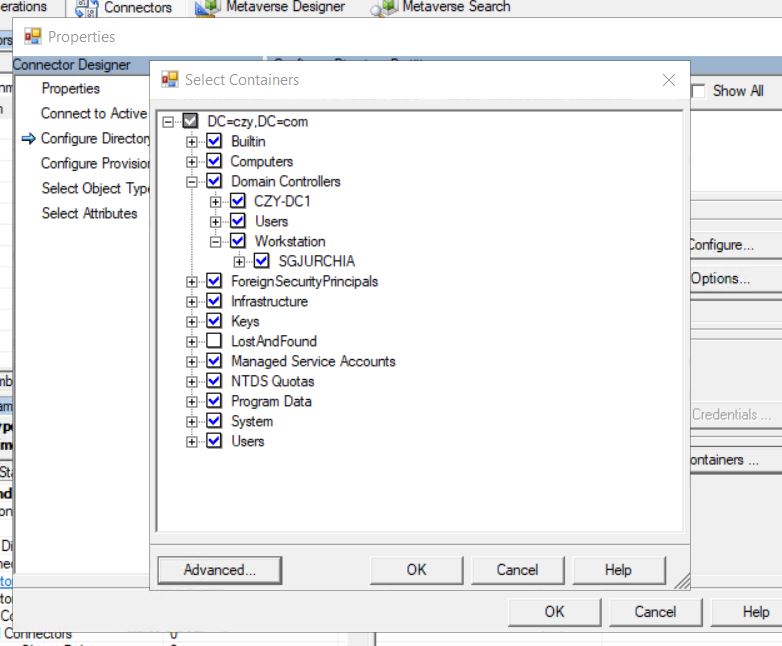Expand the Infrastructure node

click(192, 302)
